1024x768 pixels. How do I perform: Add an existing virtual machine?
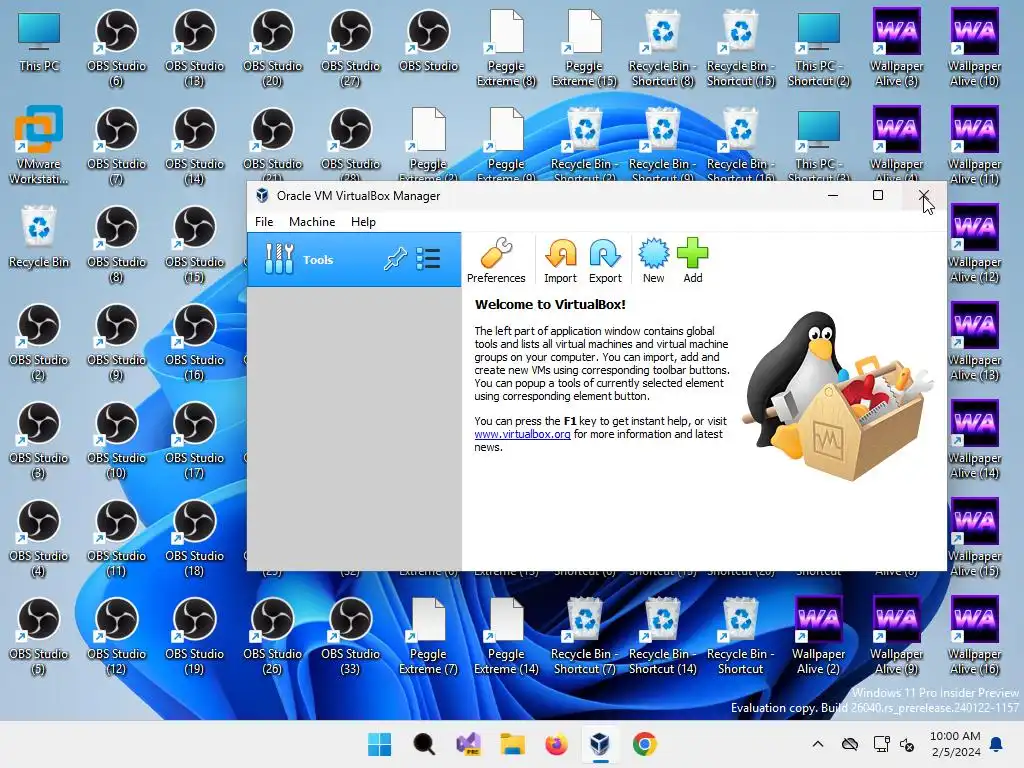coord(693,261)
